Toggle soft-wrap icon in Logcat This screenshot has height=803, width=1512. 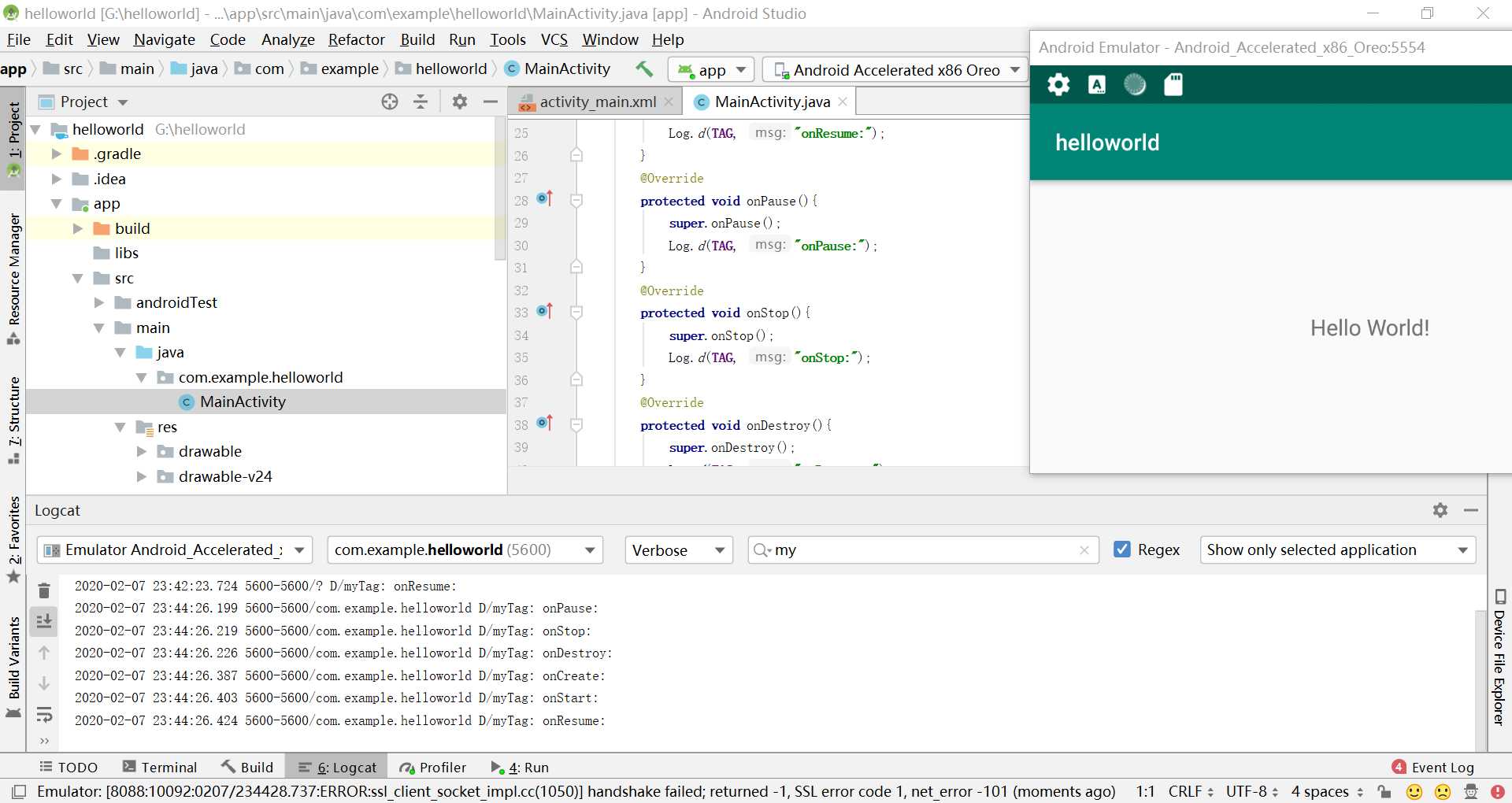click(x=44, y=714)
